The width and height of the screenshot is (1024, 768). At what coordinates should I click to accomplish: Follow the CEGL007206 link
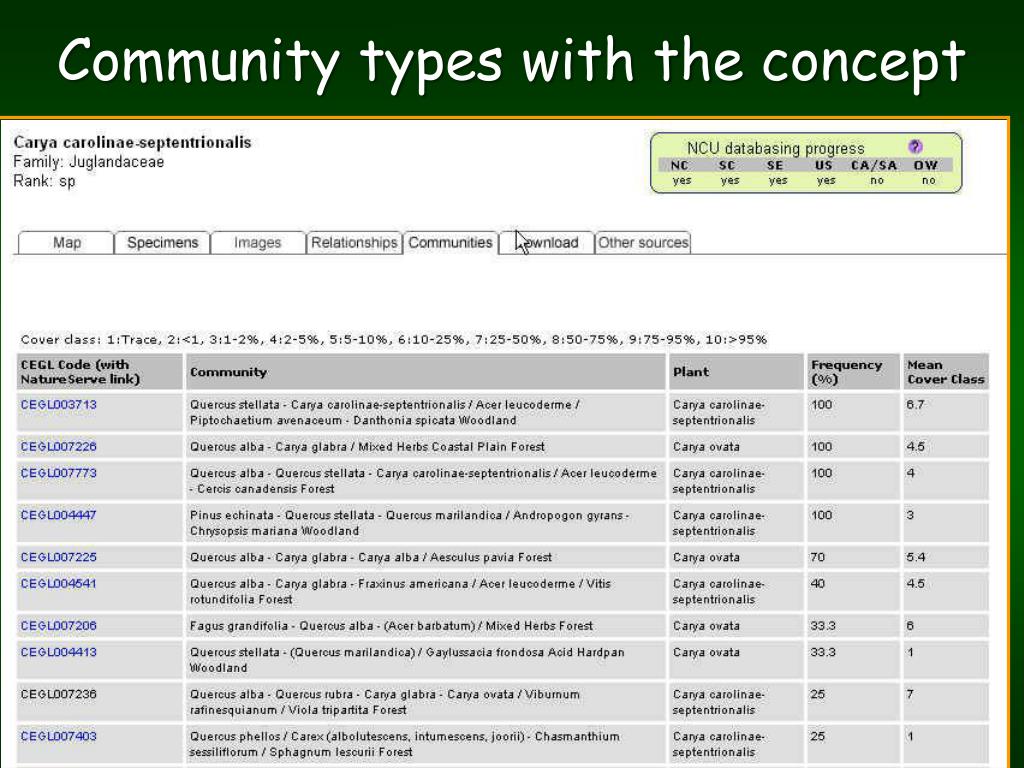[59, 626]
